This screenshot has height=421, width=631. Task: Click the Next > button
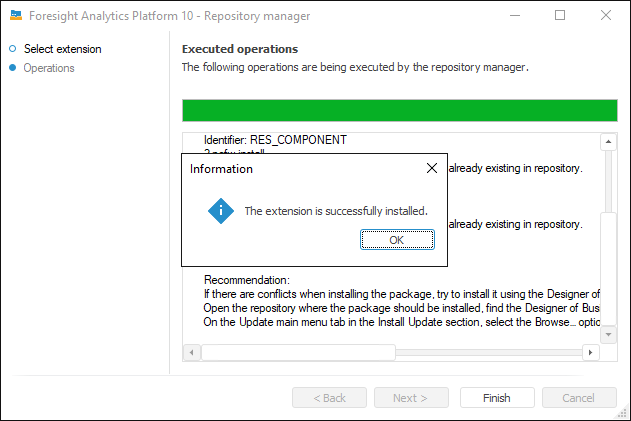tap(409, 398)
